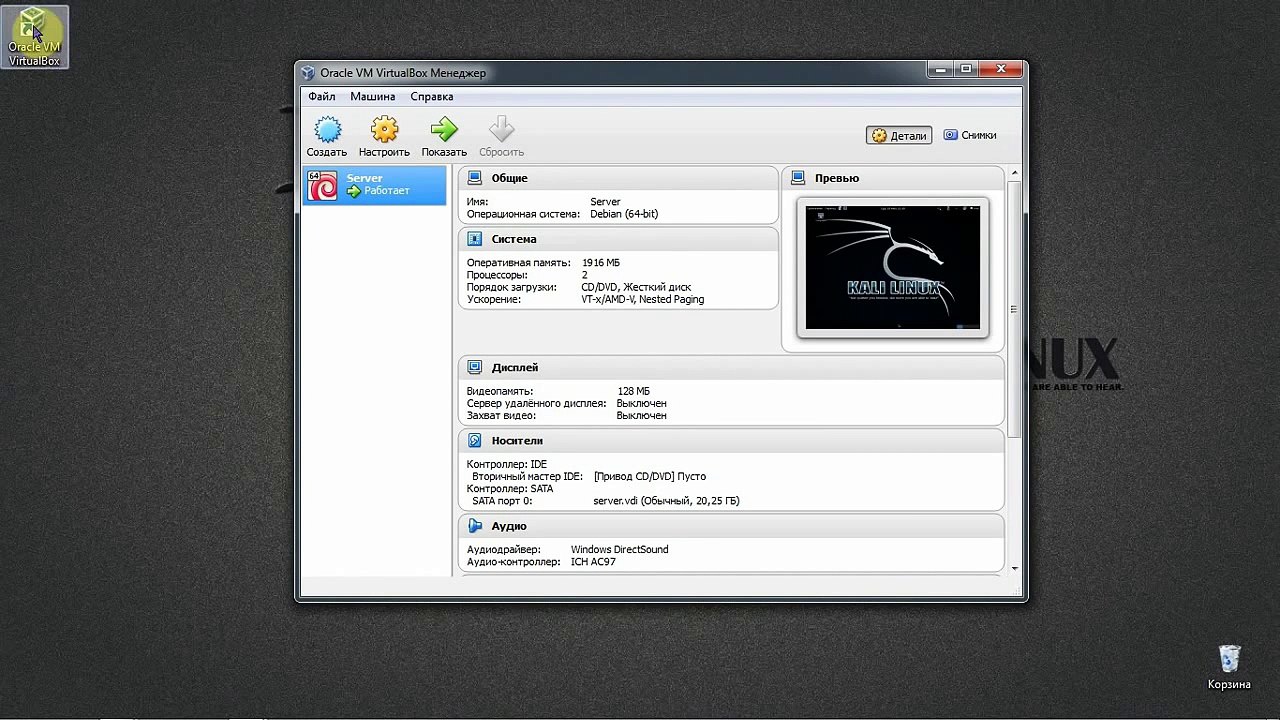
Task: Click the Дисплей monitor section icon
Action: (x=475, y=367)
